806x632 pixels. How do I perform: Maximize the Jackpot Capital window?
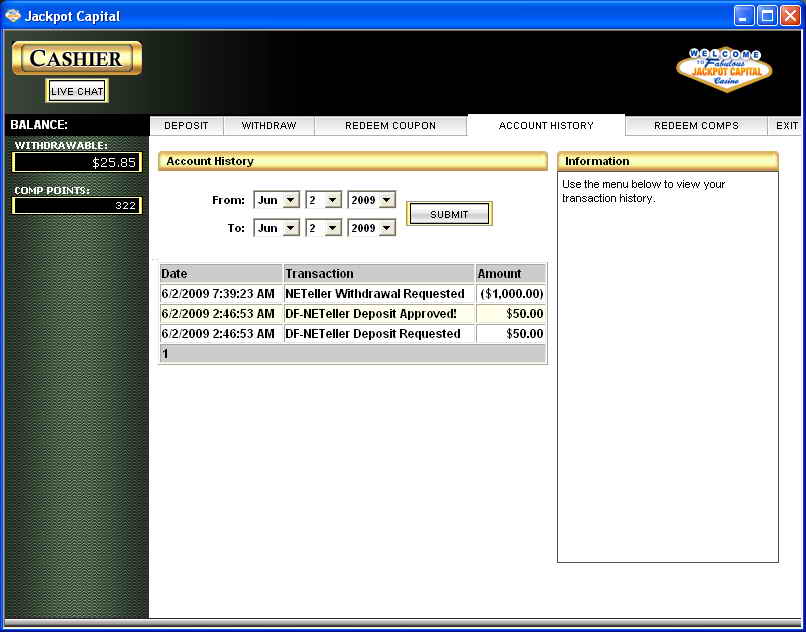coord(767,15)
